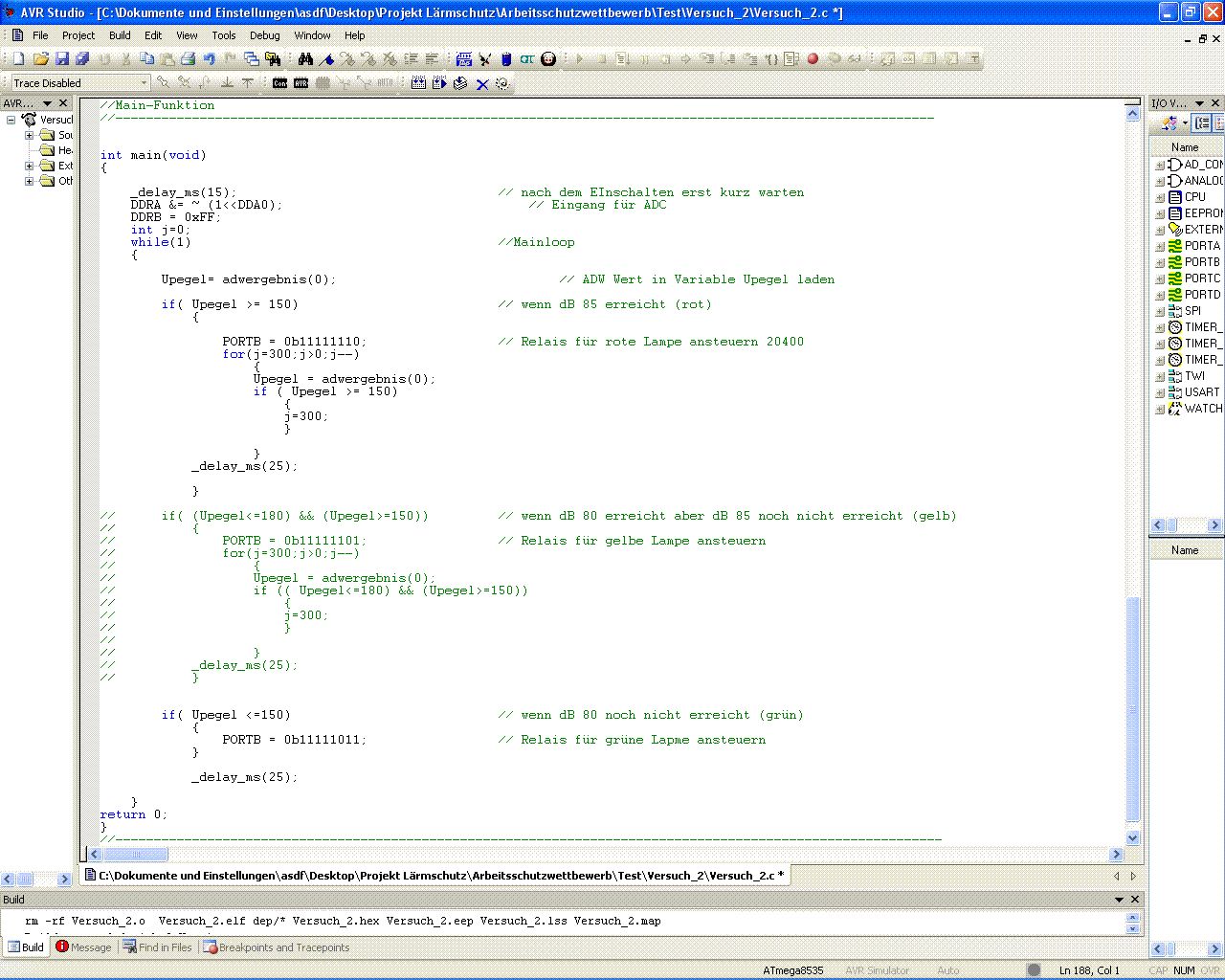Click the black Con connect icon
Image resolution: width=1225 pixels, height=980 pixels.
click(x=280, y=83)
